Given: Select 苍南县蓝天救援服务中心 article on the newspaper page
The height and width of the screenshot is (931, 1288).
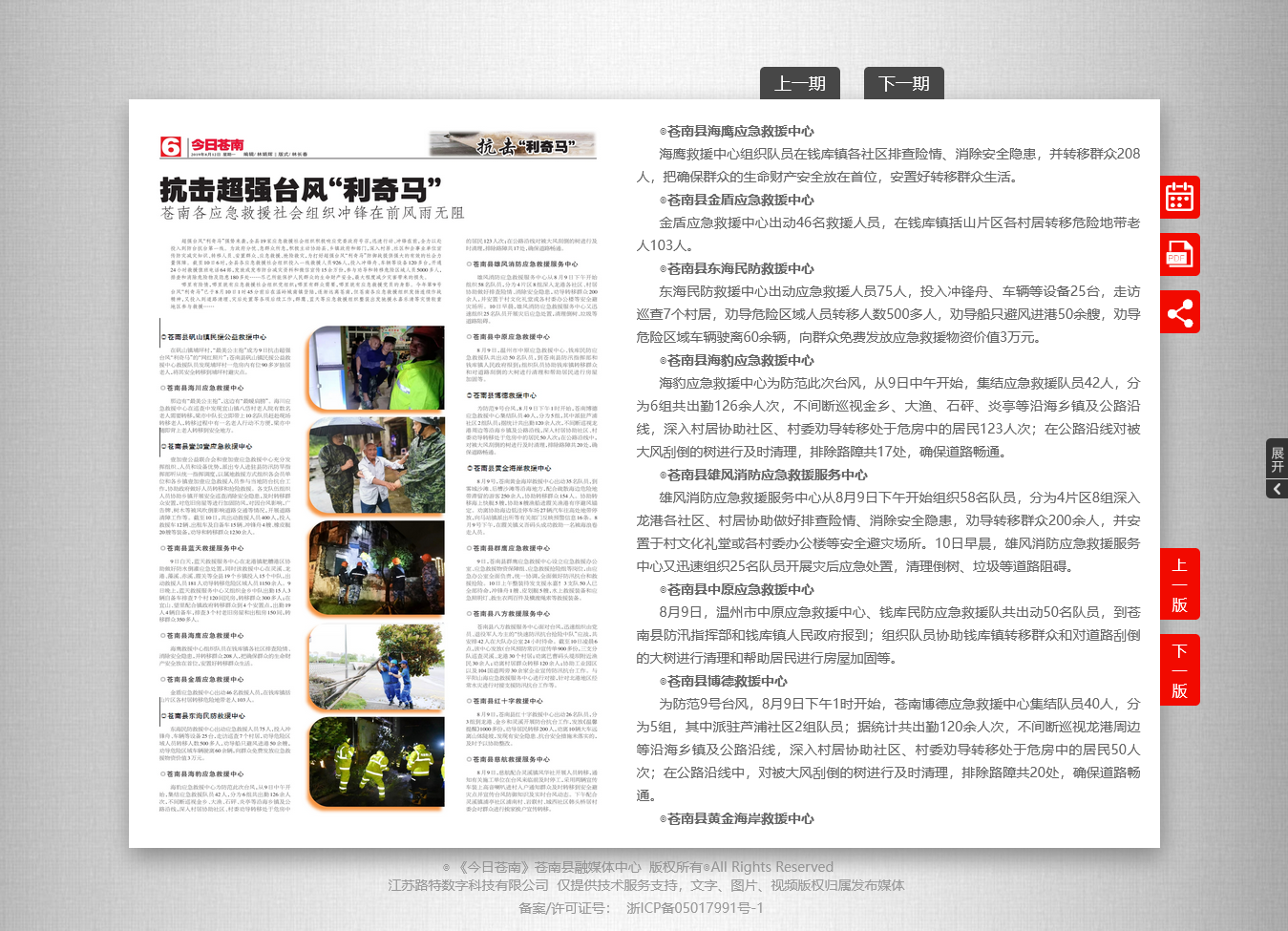Looking at the screenshot, I should (204, 548).
